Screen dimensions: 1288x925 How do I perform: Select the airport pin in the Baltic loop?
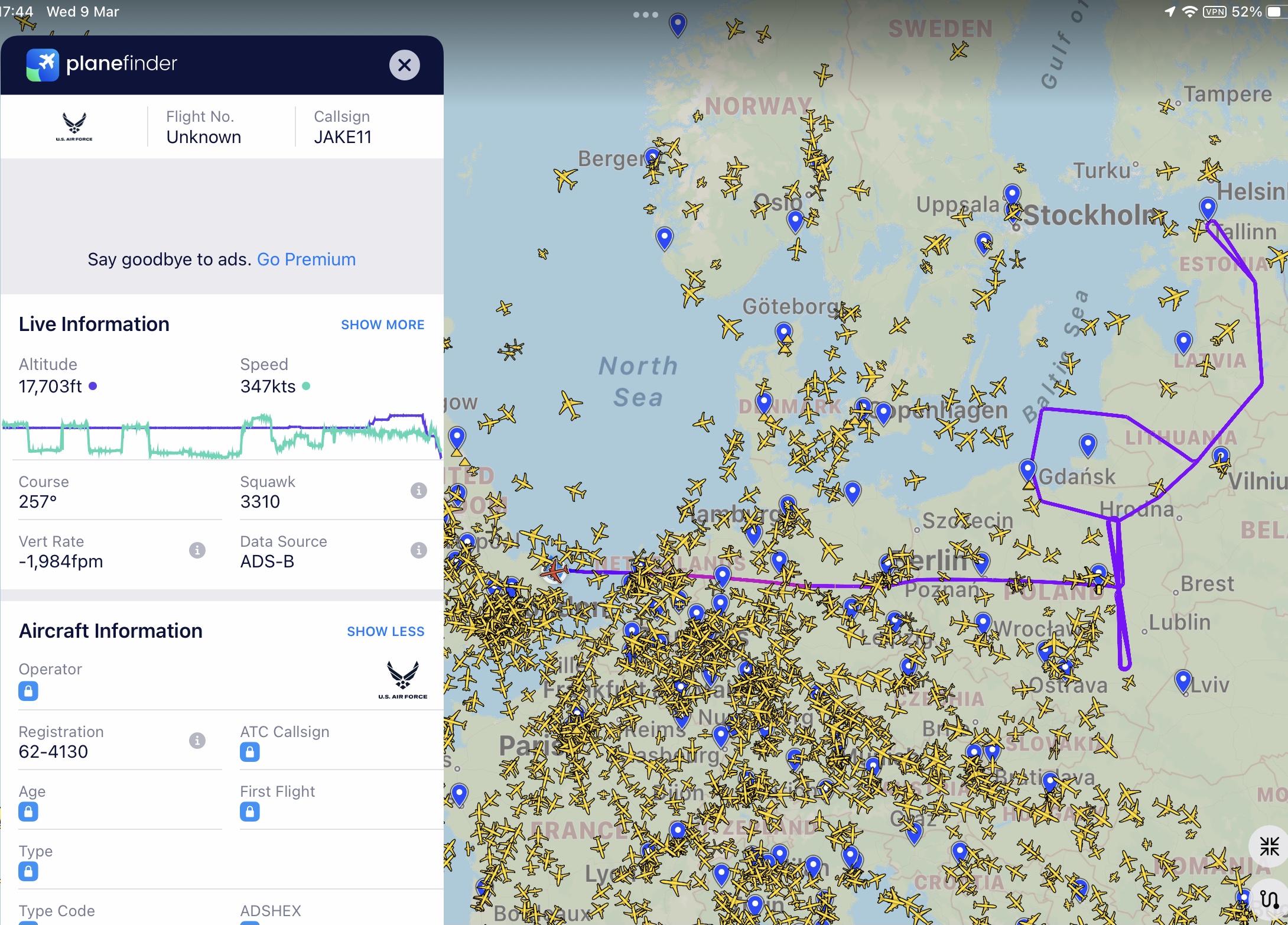tap(1088, 446)
